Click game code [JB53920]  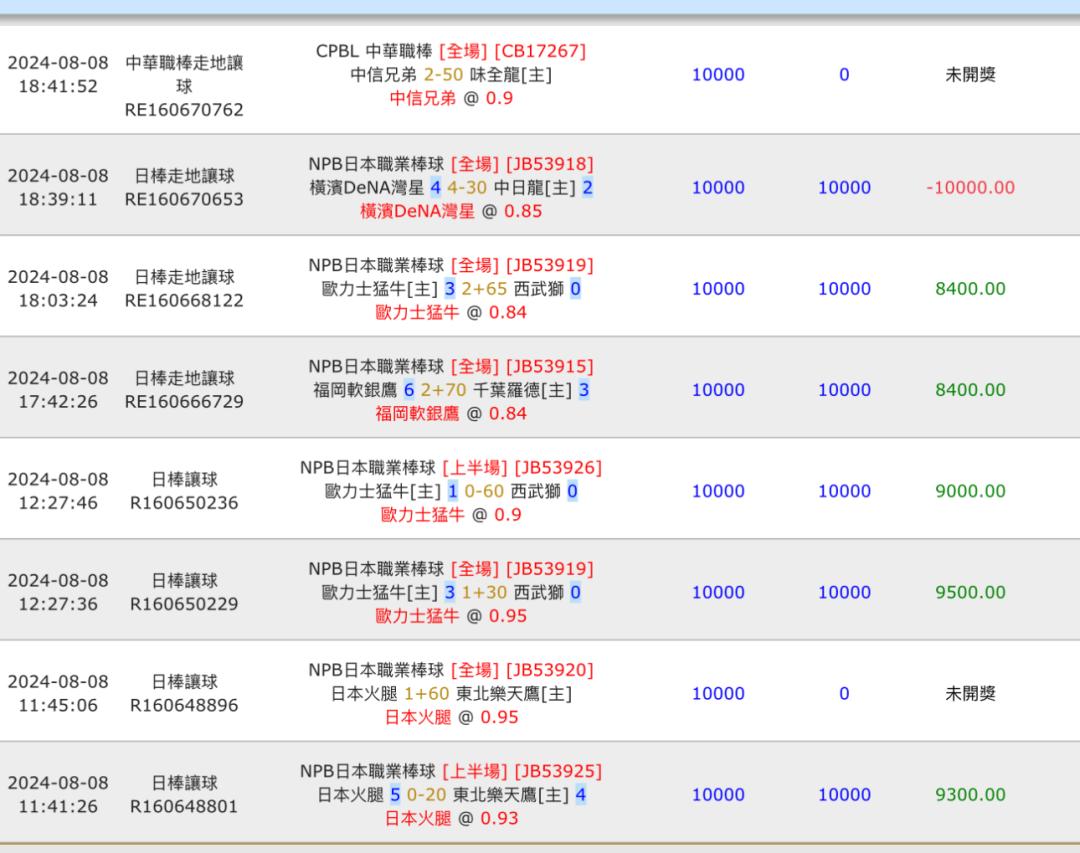550,670
